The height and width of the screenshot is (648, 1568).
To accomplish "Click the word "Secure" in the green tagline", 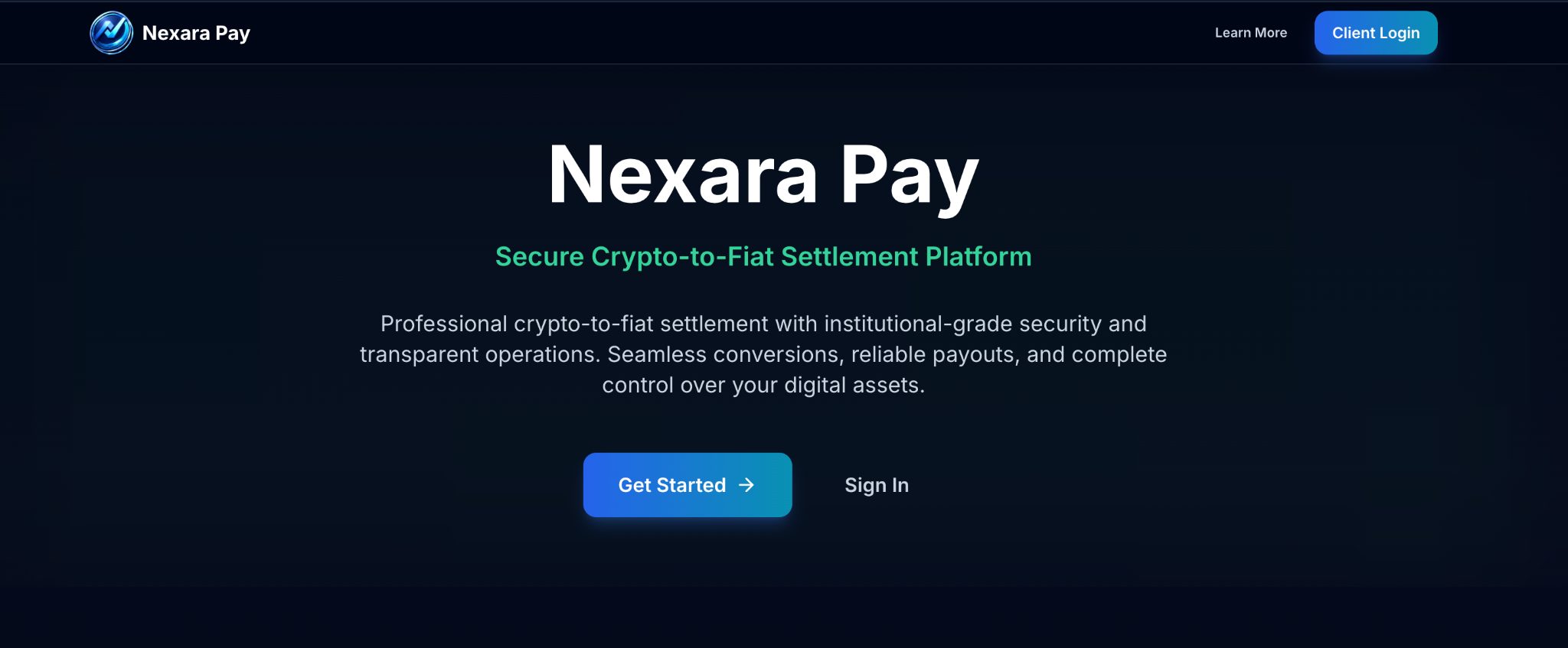I will 539,256.
